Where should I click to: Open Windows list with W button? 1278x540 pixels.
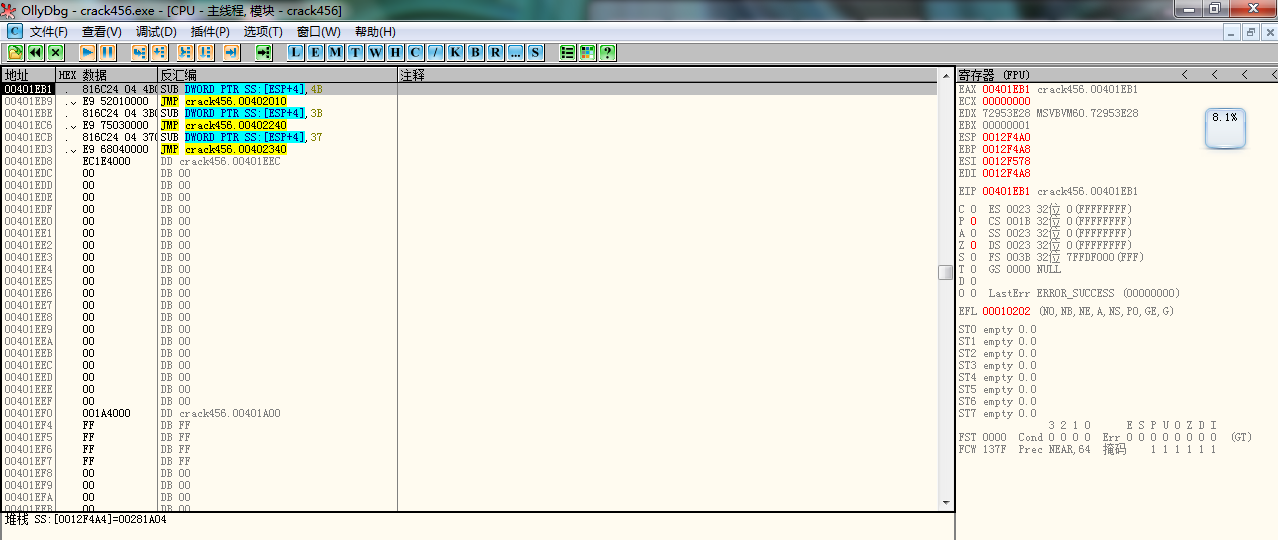coord(376,52)
